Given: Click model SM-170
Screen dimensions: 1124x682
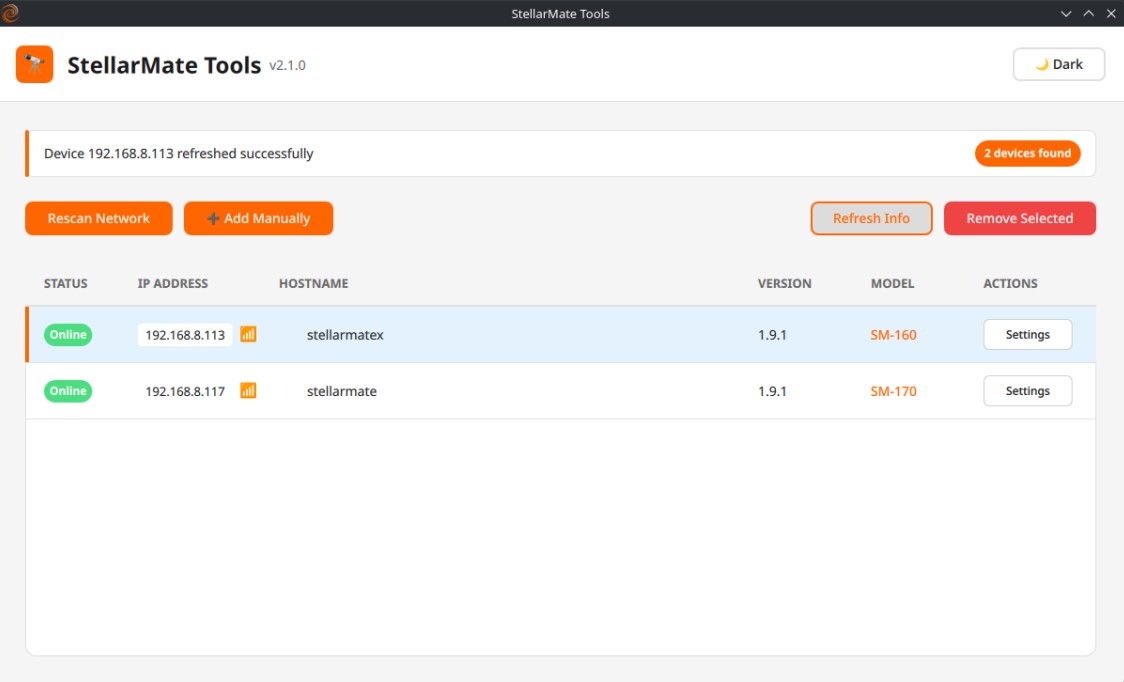Looking at the screenshot, I should click(x=893, y=391).
